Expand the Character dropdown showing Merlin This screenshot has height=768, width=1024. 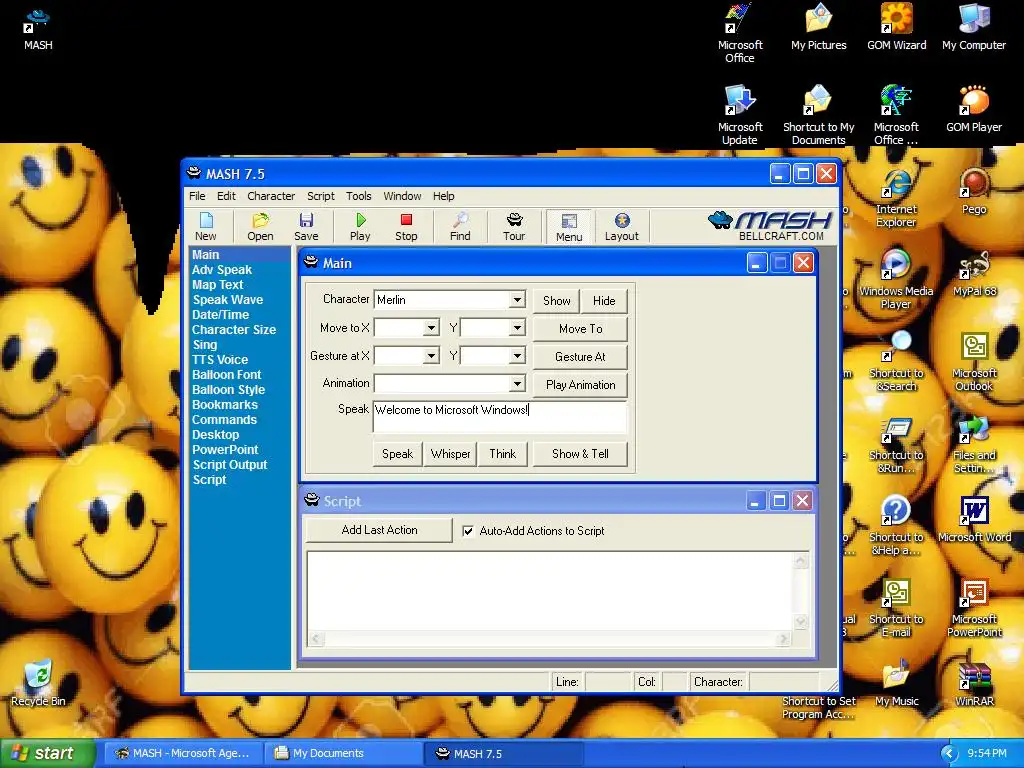(x=517, y=300)
